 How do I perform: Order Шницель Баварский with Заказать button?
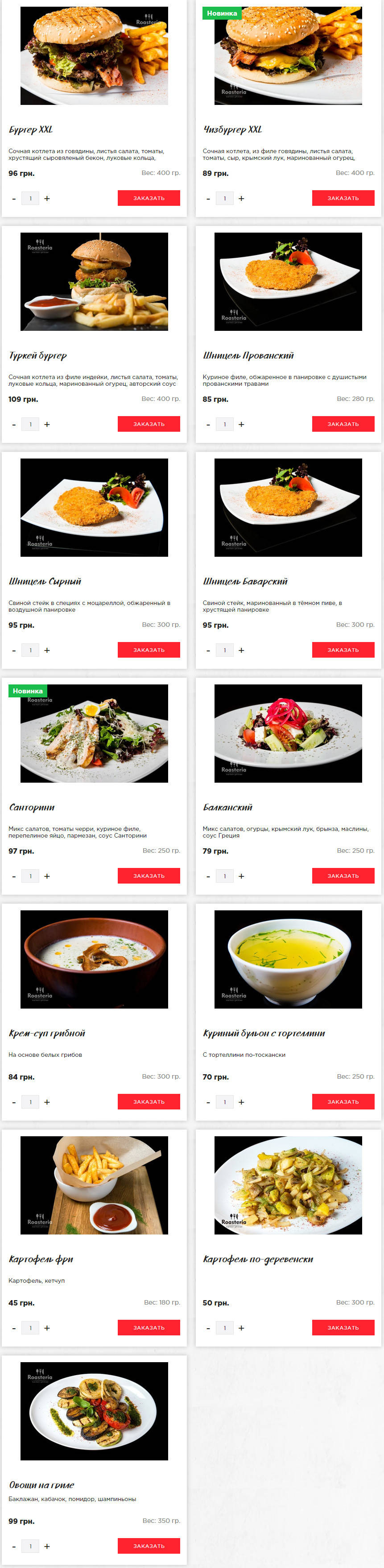click(343, 650)
